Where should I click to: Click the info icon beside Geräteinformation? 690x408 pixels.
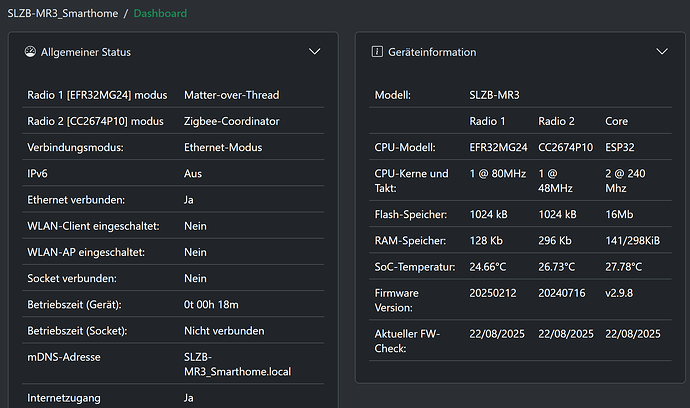(377, 51)
